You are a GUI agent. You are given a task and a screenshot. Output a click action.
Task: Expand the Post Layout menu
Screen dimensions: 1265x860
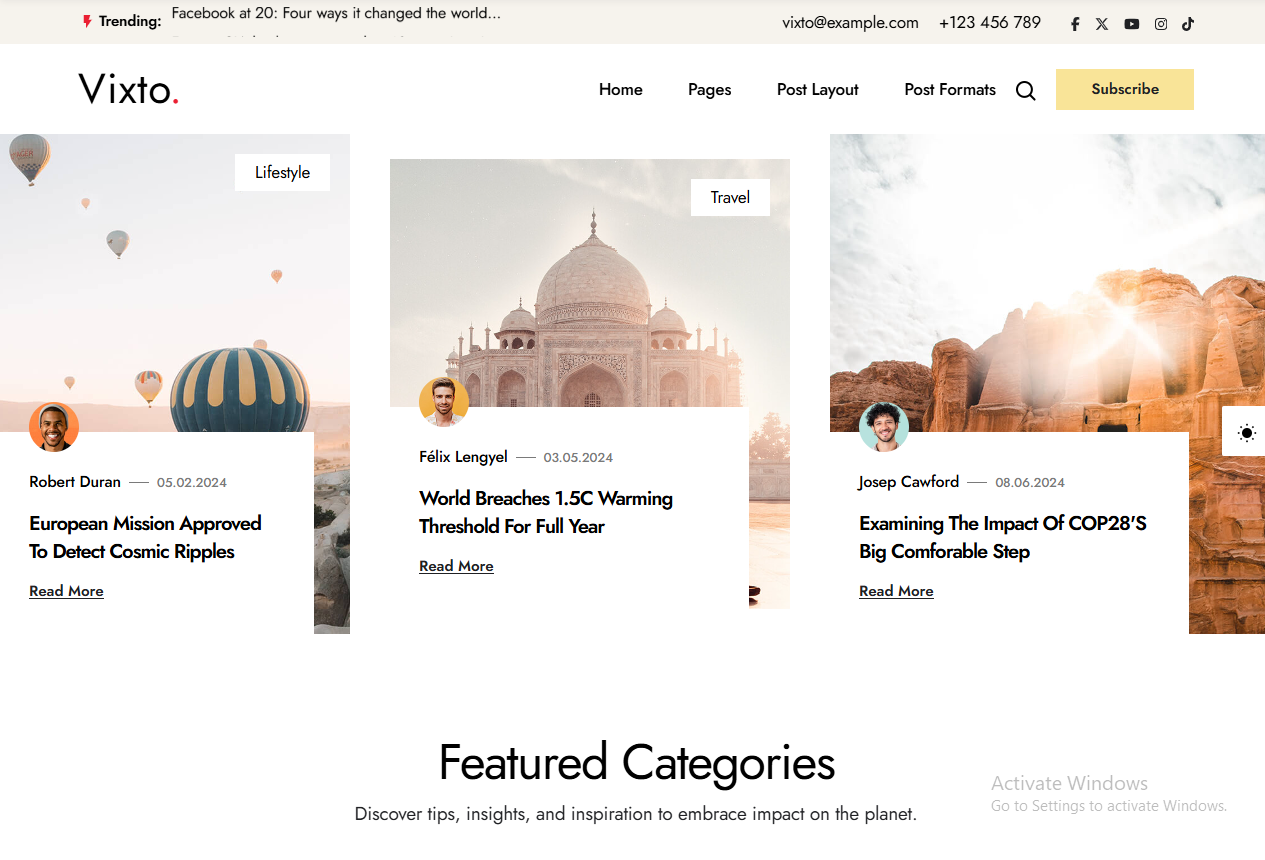point(818,89)
